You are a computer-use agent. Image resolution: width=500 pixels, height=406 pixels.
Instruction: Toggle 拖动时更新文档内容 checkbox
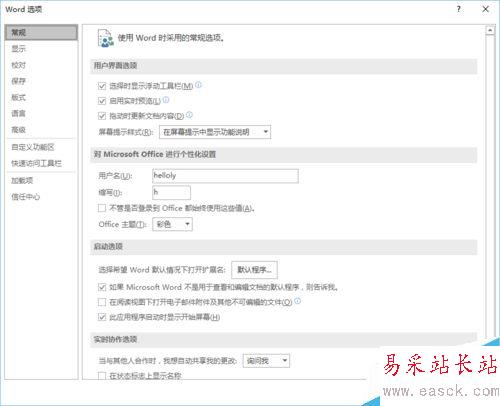pos(102,116)
